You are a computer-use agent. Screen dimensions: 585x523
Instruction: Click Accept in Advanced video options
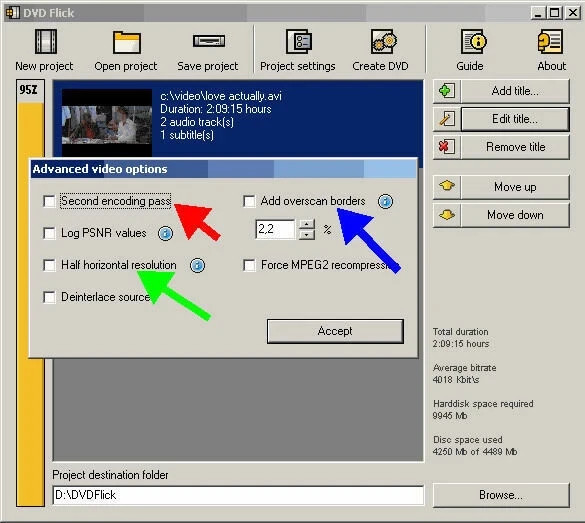point(335,331)
